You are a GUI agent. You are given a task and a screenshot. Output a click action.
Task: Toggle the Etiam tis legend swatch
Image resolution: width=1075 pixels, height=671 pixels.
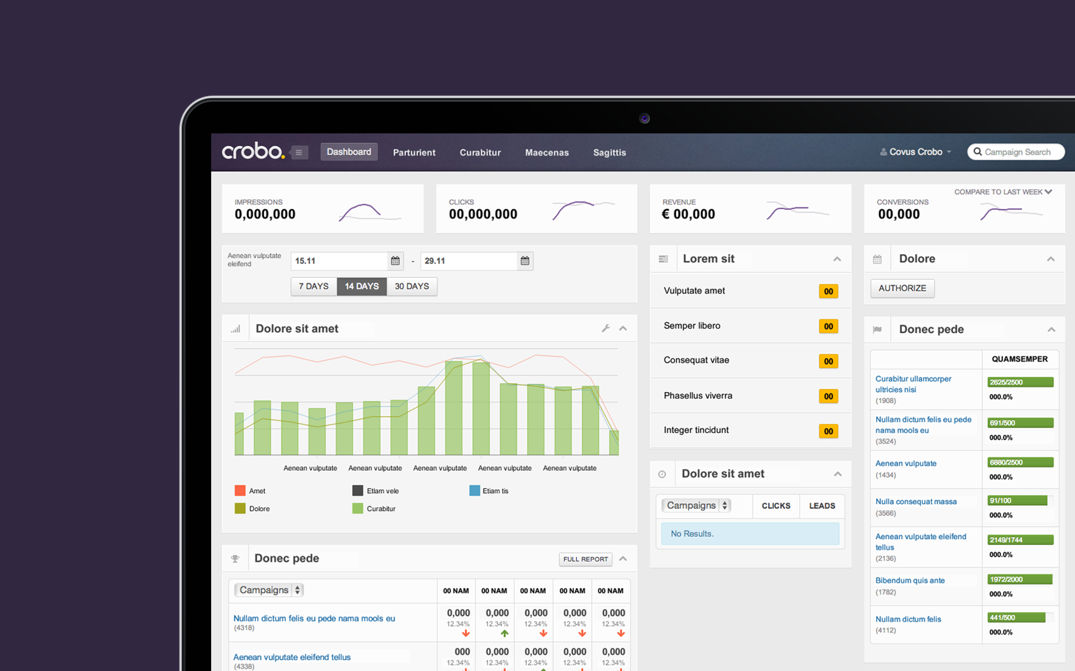(474, 491)
